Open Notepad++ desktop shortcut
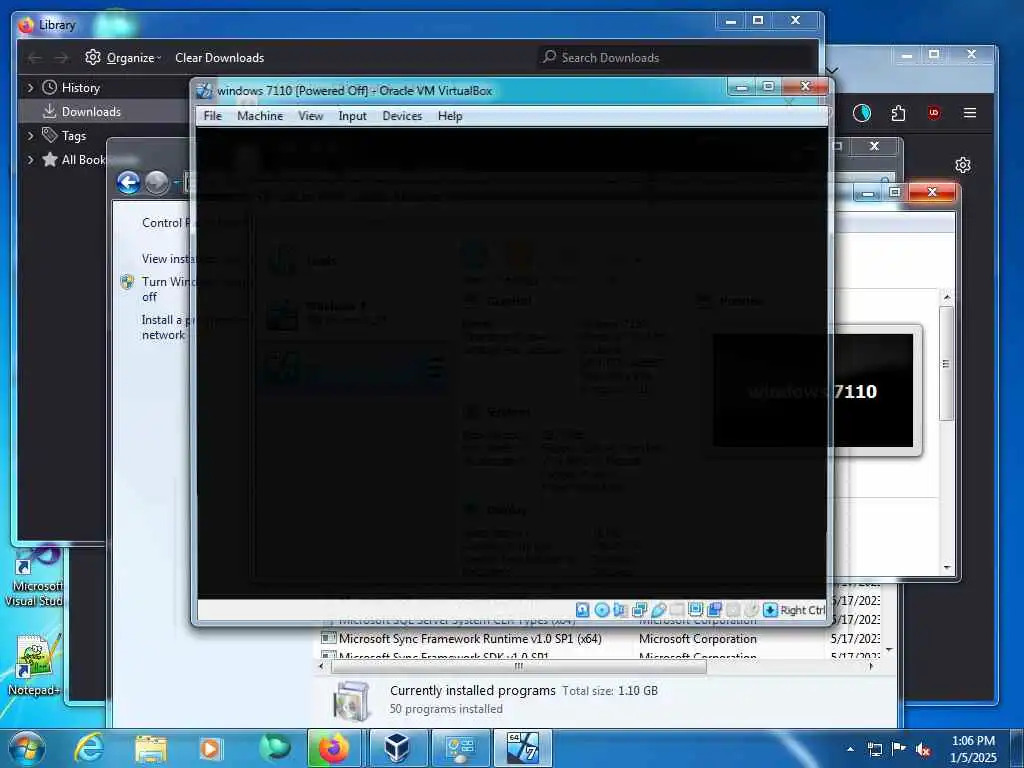 tap(34, 665)
